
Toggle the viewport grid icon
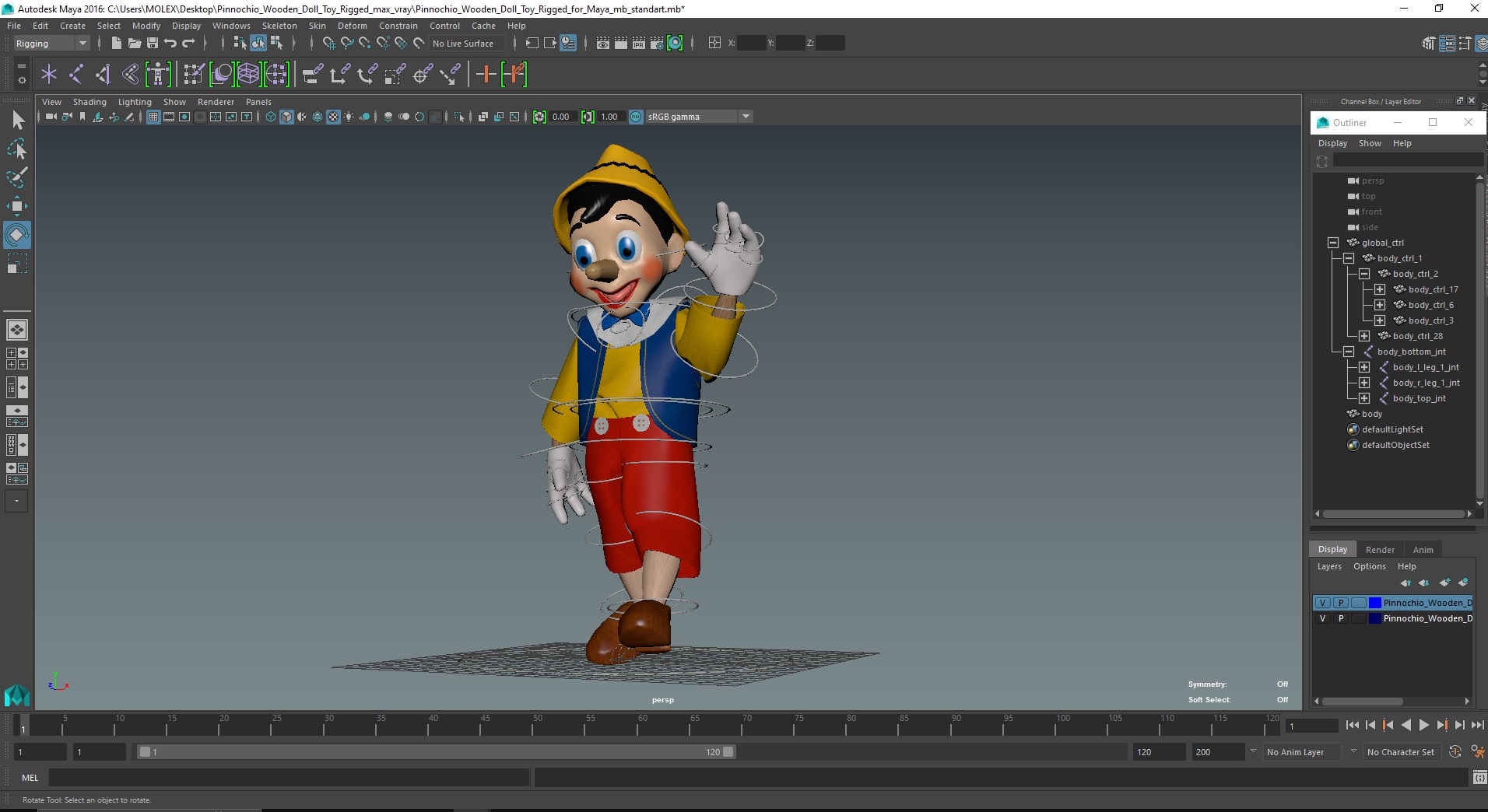pos(153,117)
